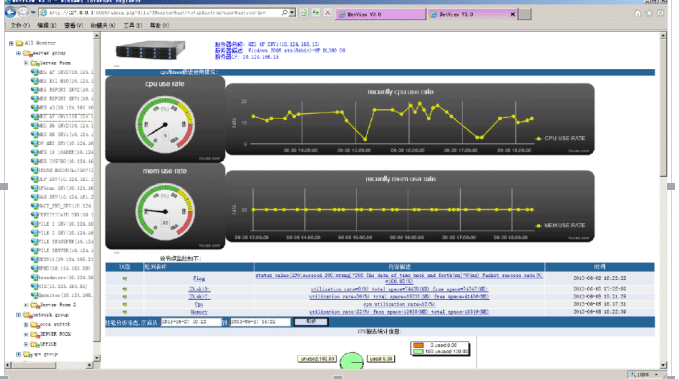Select the IPScan SRV server icon
This screenshot has height=379, width=679.
tap(35, 188)
